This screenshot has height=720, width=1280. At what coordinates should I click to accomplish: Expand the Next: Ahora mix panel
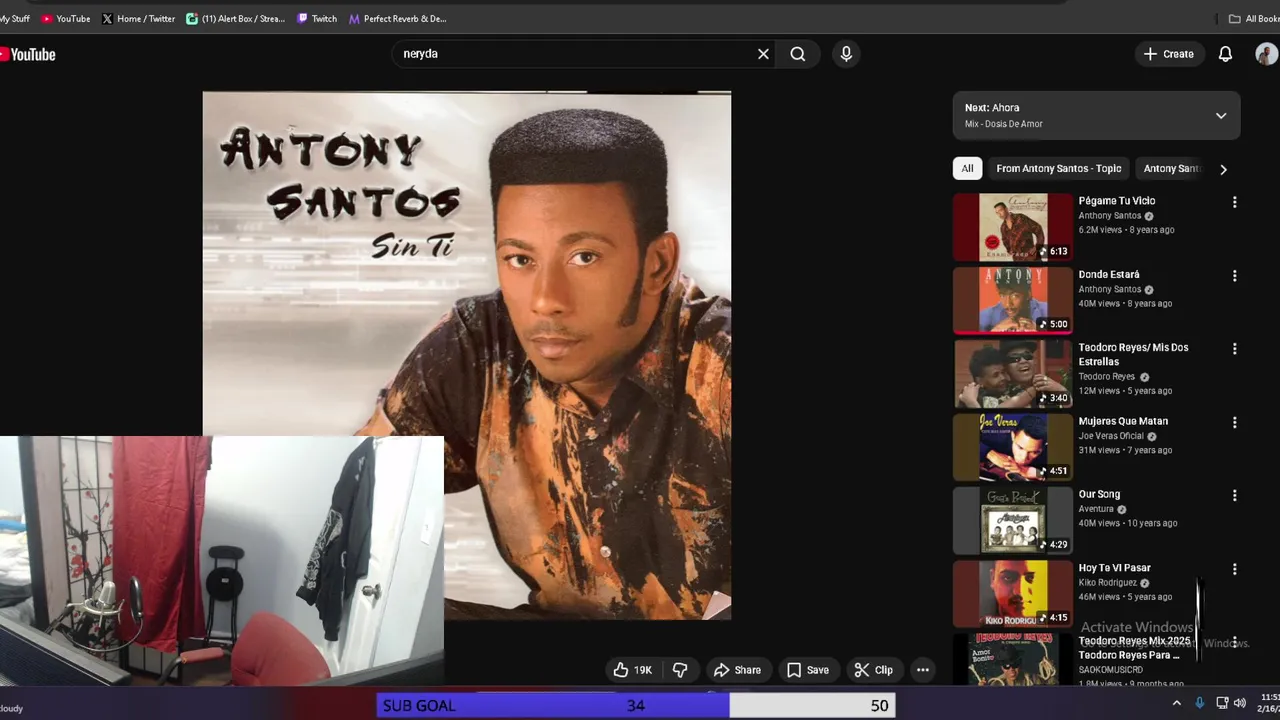(1220, 116)
